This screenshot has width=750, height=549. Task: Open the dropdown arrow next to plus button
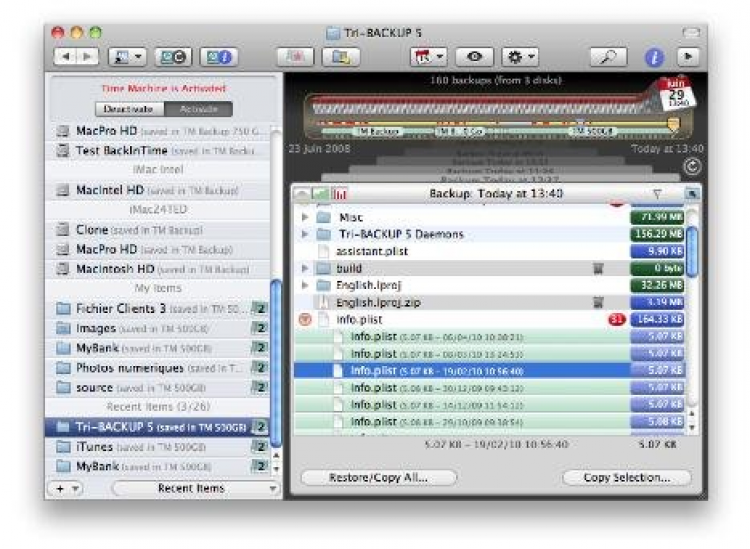[x=76, y=489]
